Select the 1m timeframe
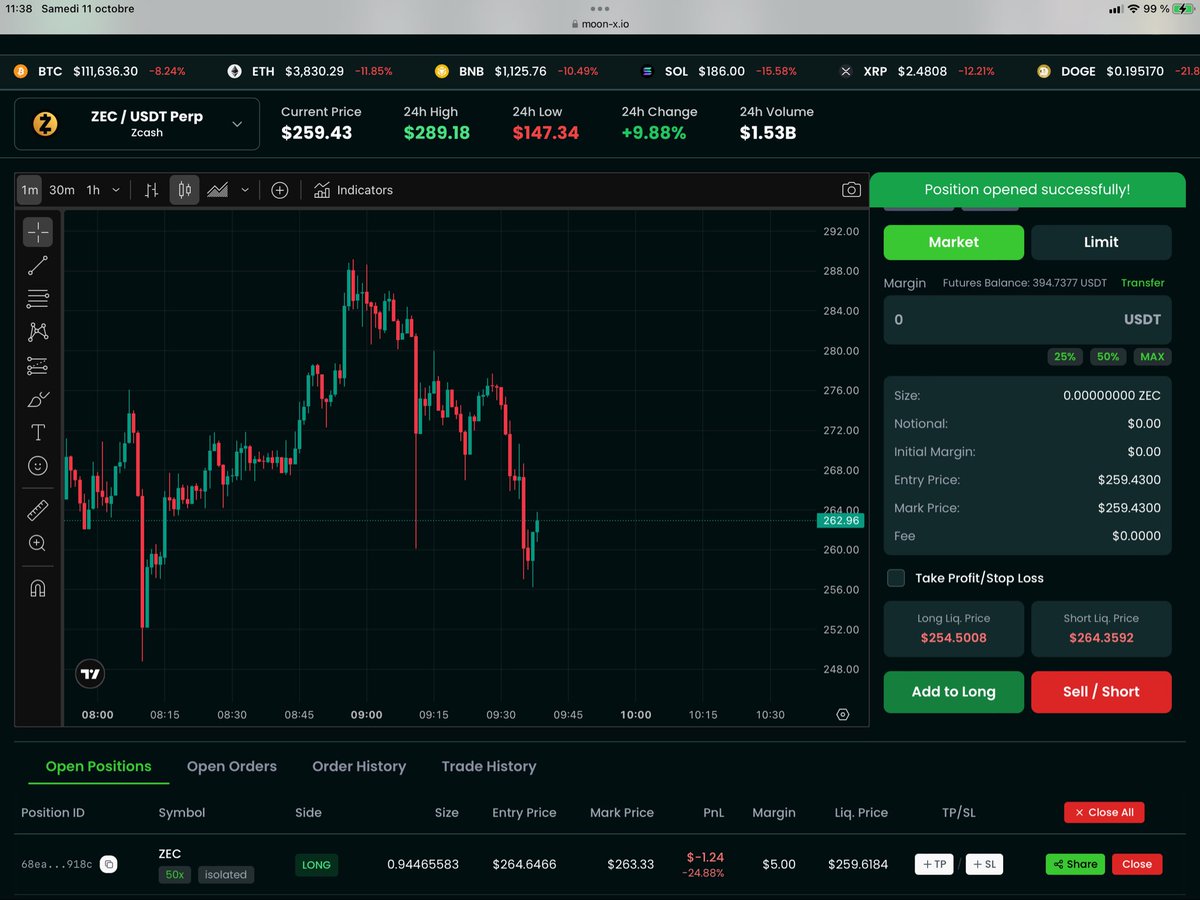Viewport: 1200px width, 900px height. tap(30, 190)
